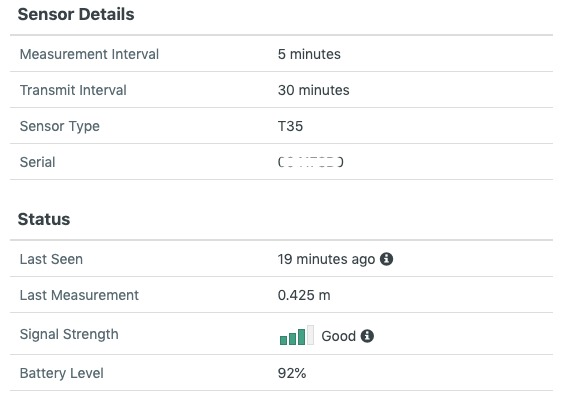This screenshot has width=568, height=406.
Task: Click the Good signal strength label
Action: [338, 336]
